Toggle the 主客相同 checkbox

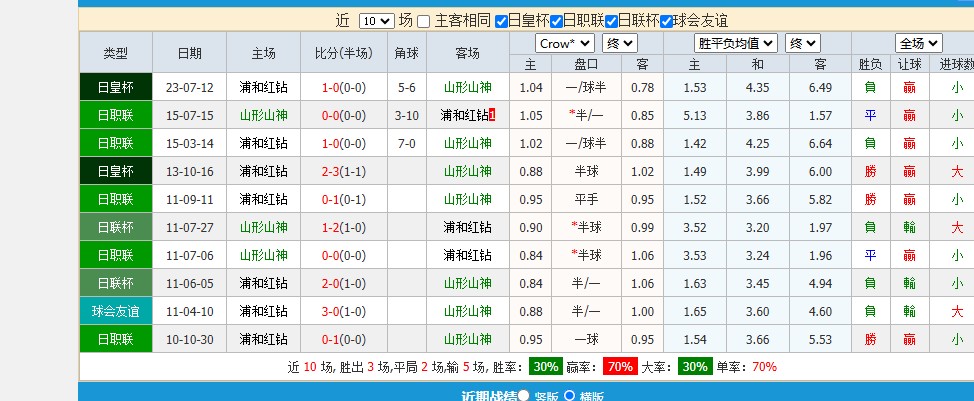[424, 21]
